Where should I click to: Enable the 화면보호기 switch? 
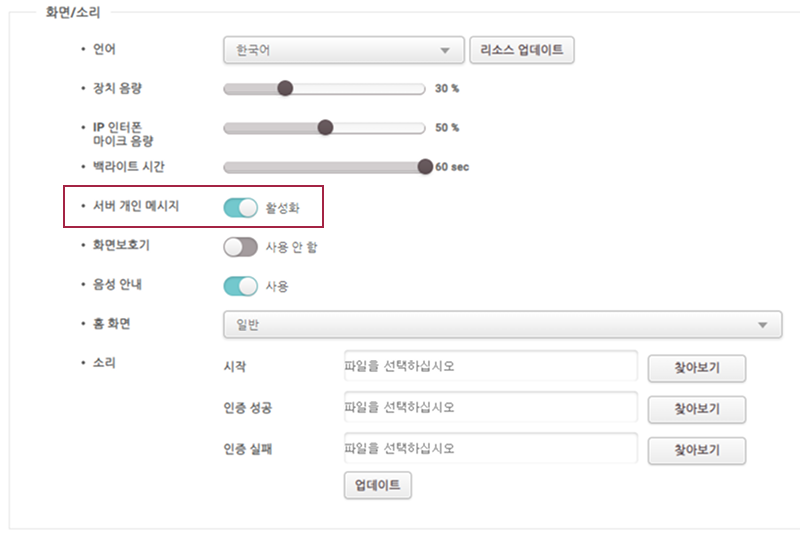point(240,247)
